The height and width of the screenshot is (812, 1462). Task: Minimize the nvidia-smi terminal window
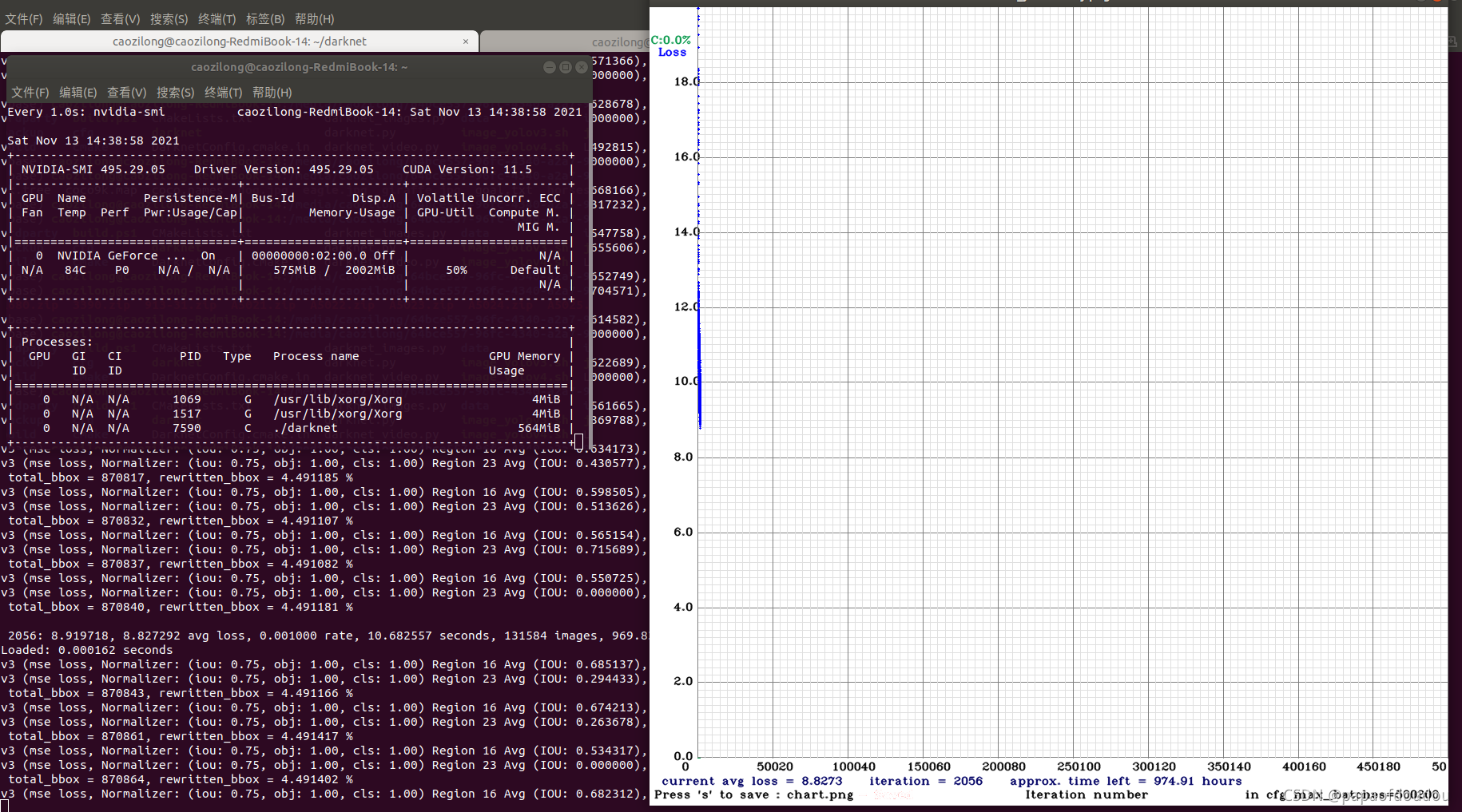coord(549,67)
